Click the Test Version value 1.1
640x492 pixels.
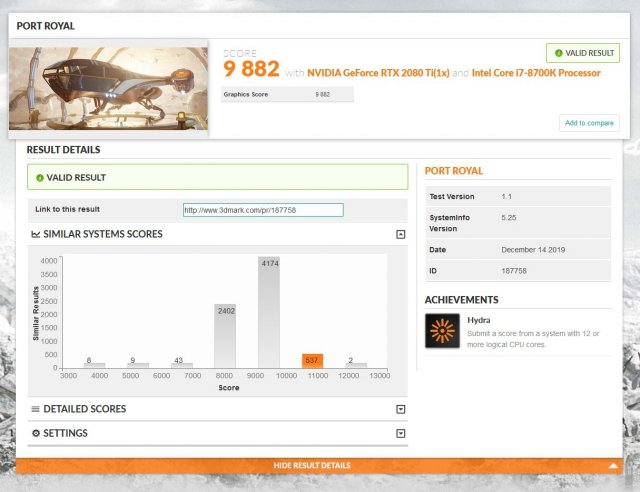(x=507, y=196)
